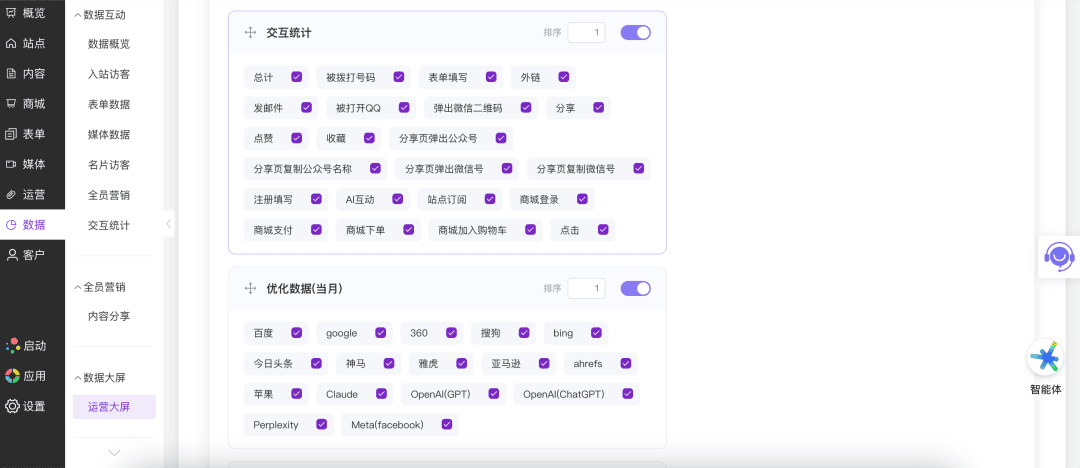Grab the move handle beside 优化数据(当月)
This screenshot has width=1080, height=468.
click(251, 289)
